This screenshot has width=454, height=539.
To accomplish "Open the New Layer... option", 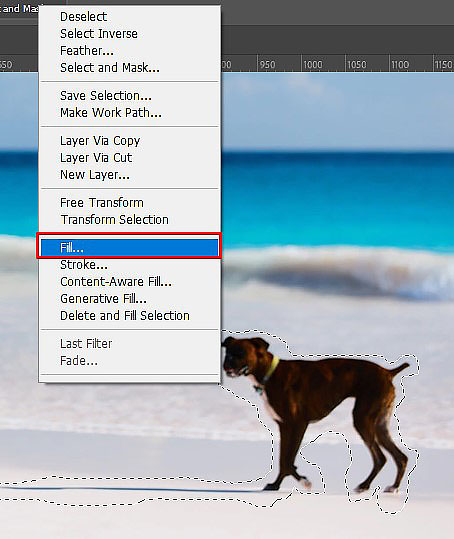I will (129, 175).
